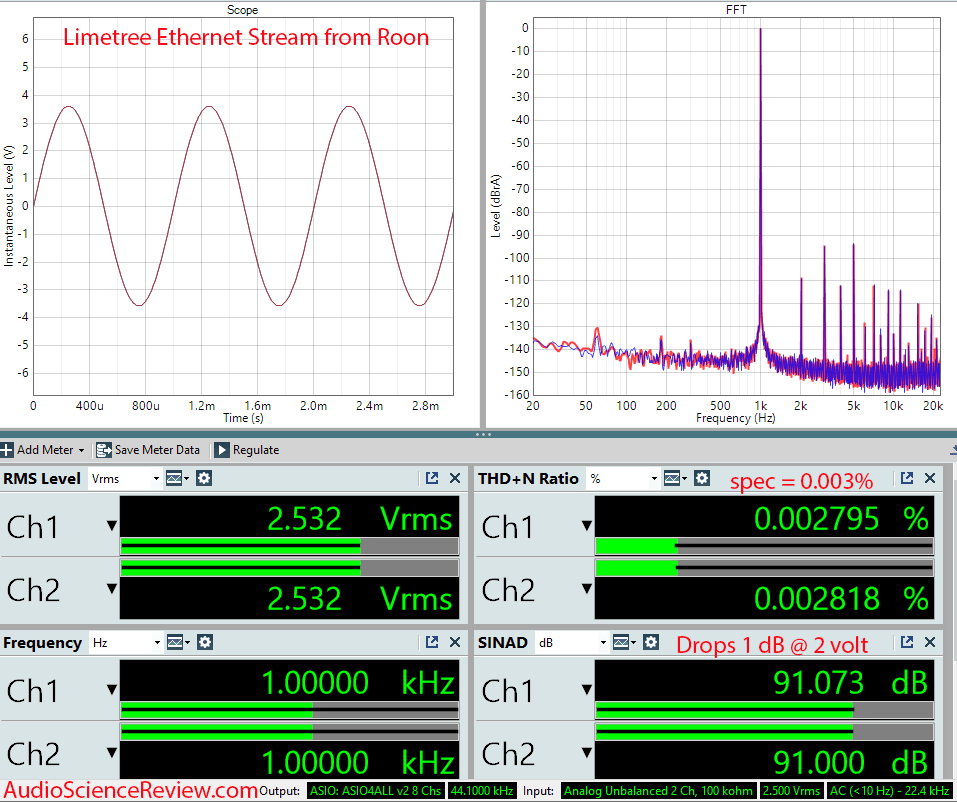
Task: Close the SINAD meter panel
Action: [930, 642]
